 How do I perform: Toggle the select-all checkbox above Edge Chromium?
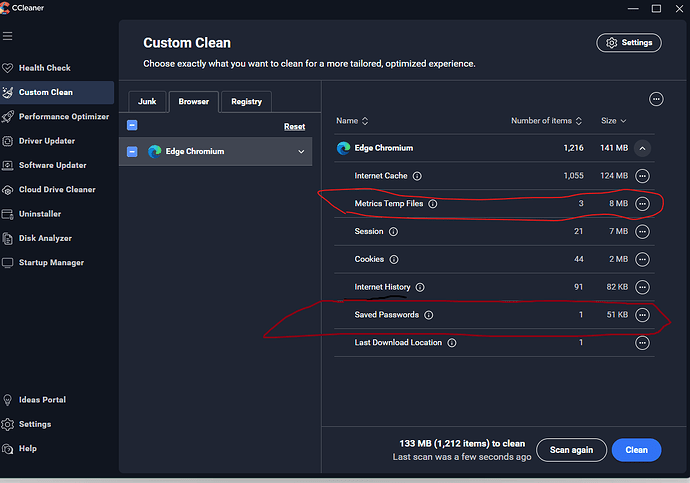point(132,125)
